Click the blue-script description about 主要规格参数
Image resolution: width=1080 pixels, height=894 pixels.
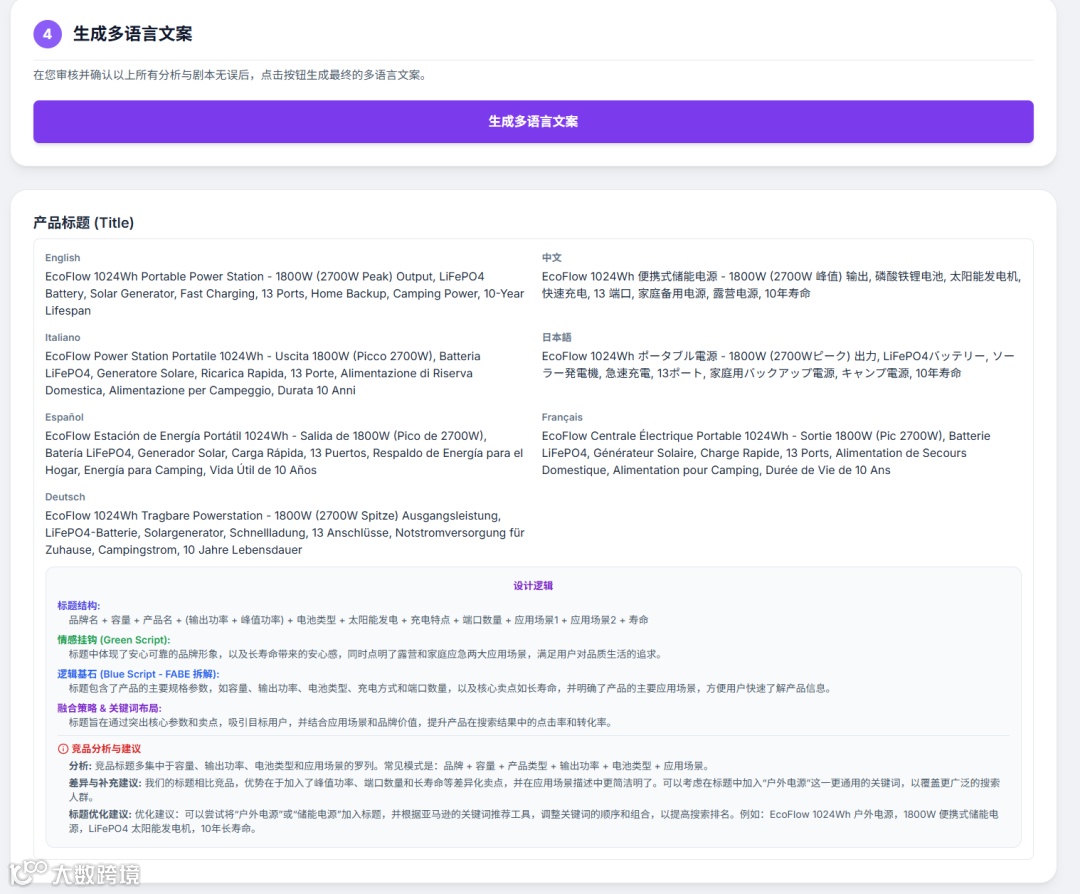click(x=451, y=688)
